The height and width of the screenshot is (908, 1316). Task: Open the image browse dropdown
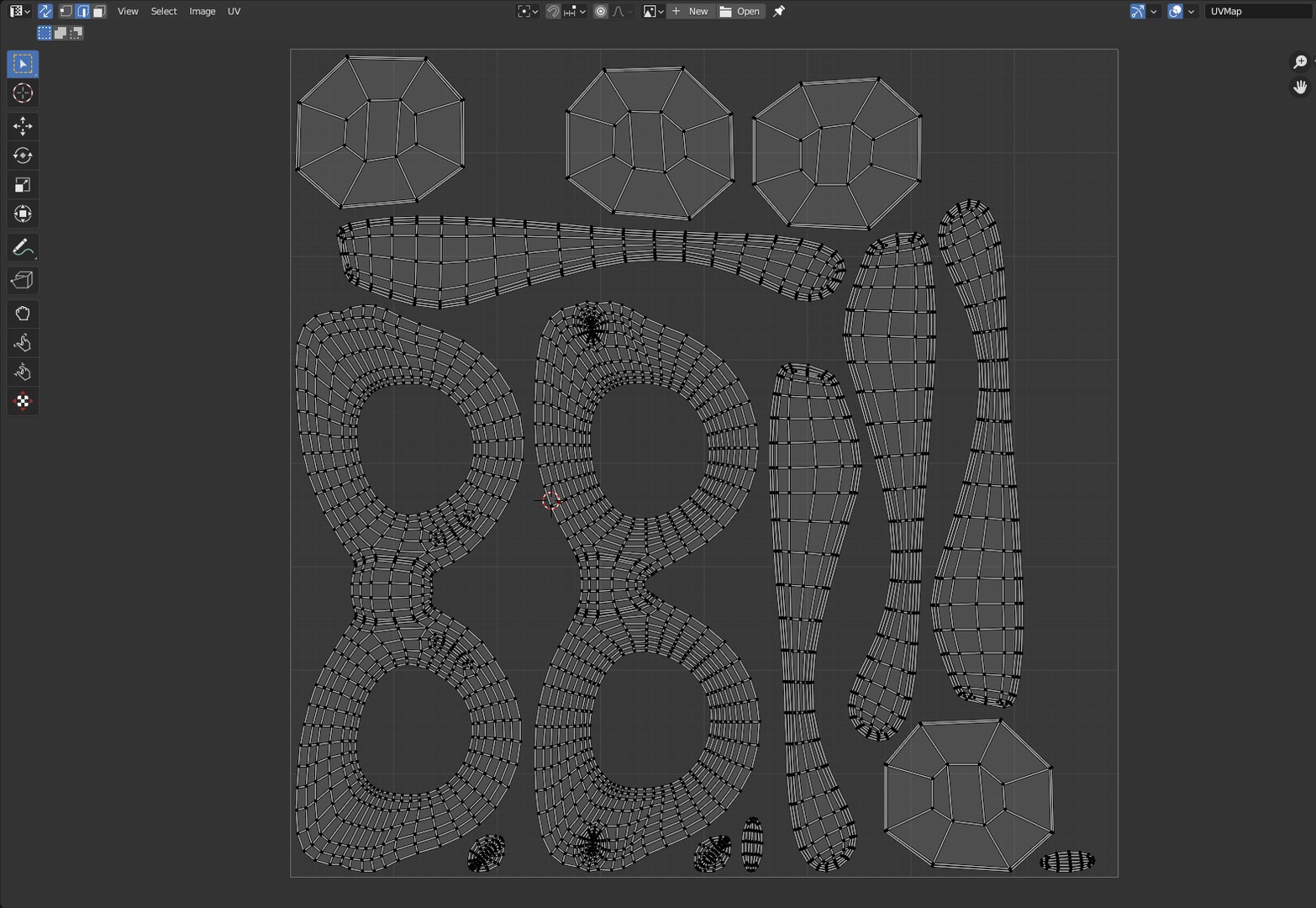coord(653,11)
